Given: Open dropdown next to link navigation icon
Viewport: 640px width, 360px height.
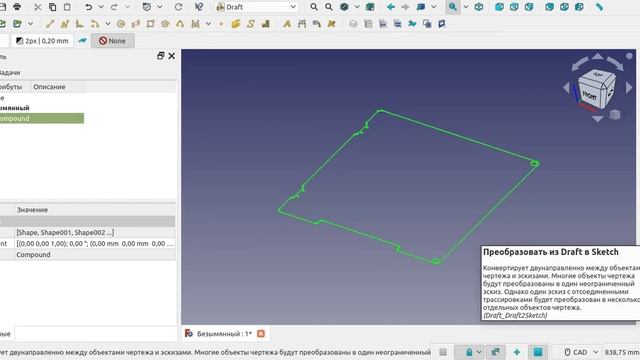Looking at the screenshot, I should tap(434, 7).
